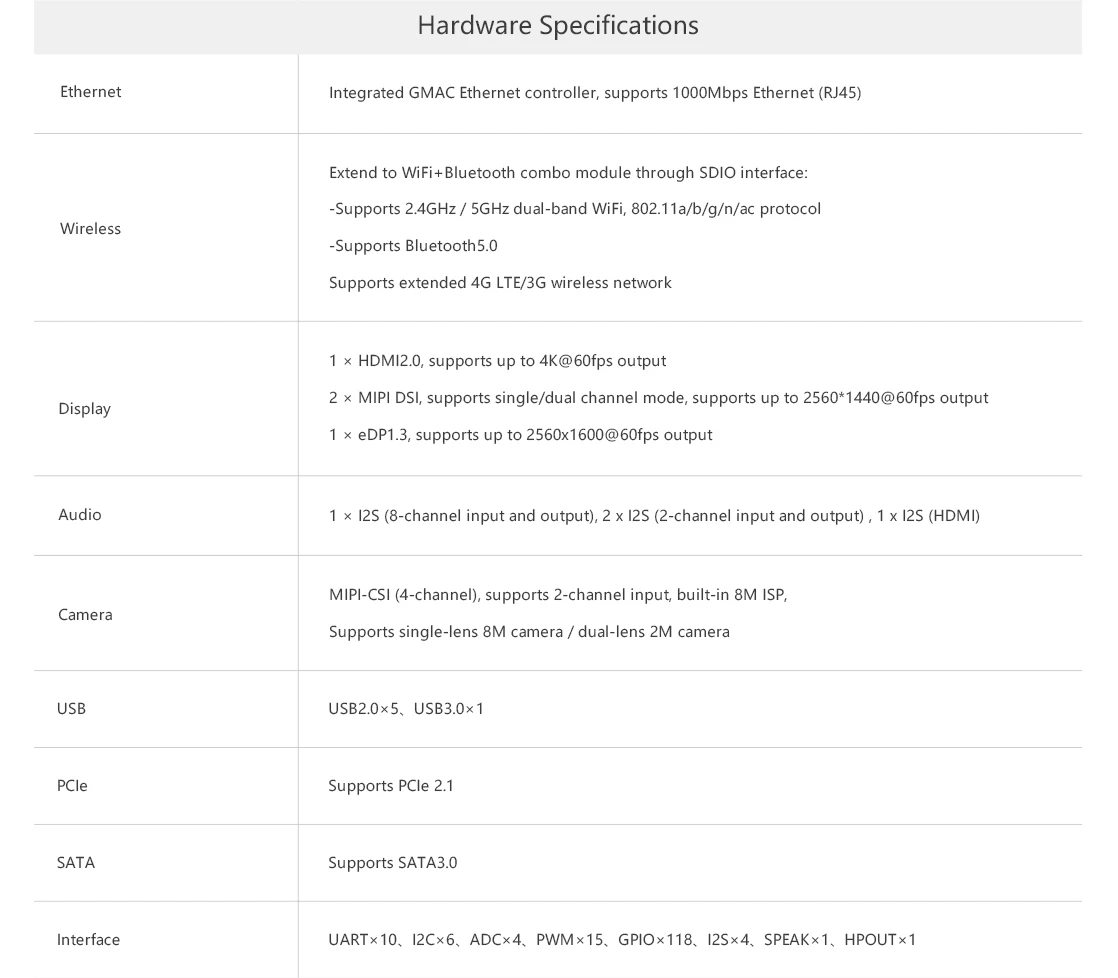Click the Wireless row label
1118x978 pixels.
90,229
